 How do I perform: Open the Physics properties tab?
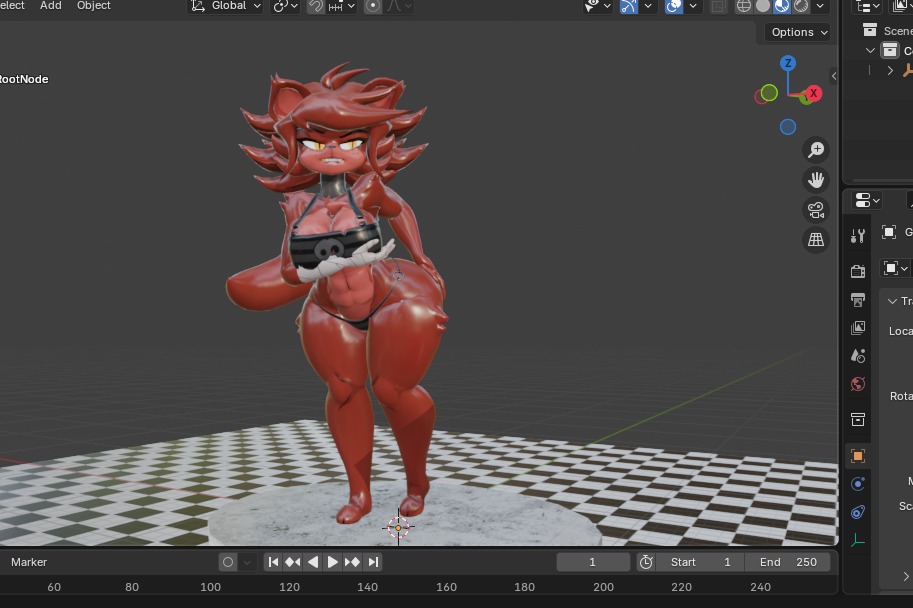pyautogui.click(x=858, y=483)
